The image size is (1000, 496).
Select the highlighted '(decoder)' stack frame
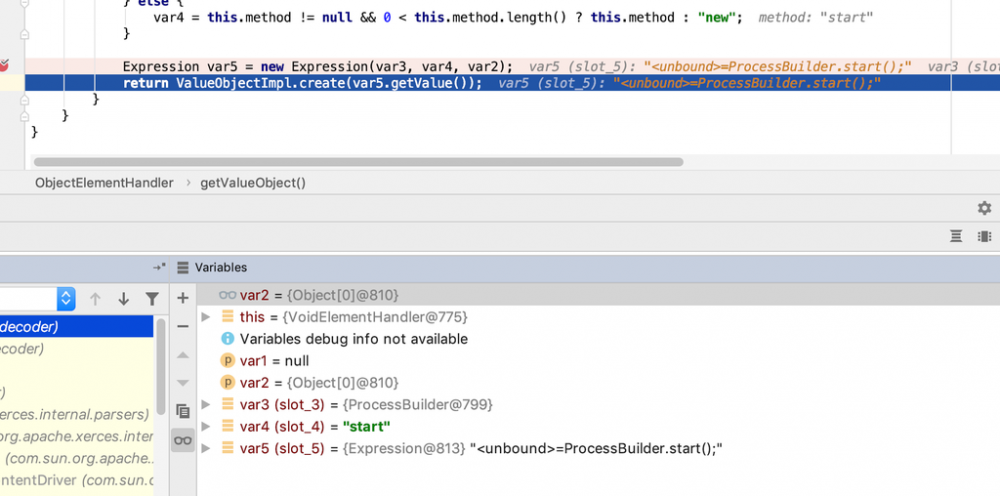coord(77,327)
